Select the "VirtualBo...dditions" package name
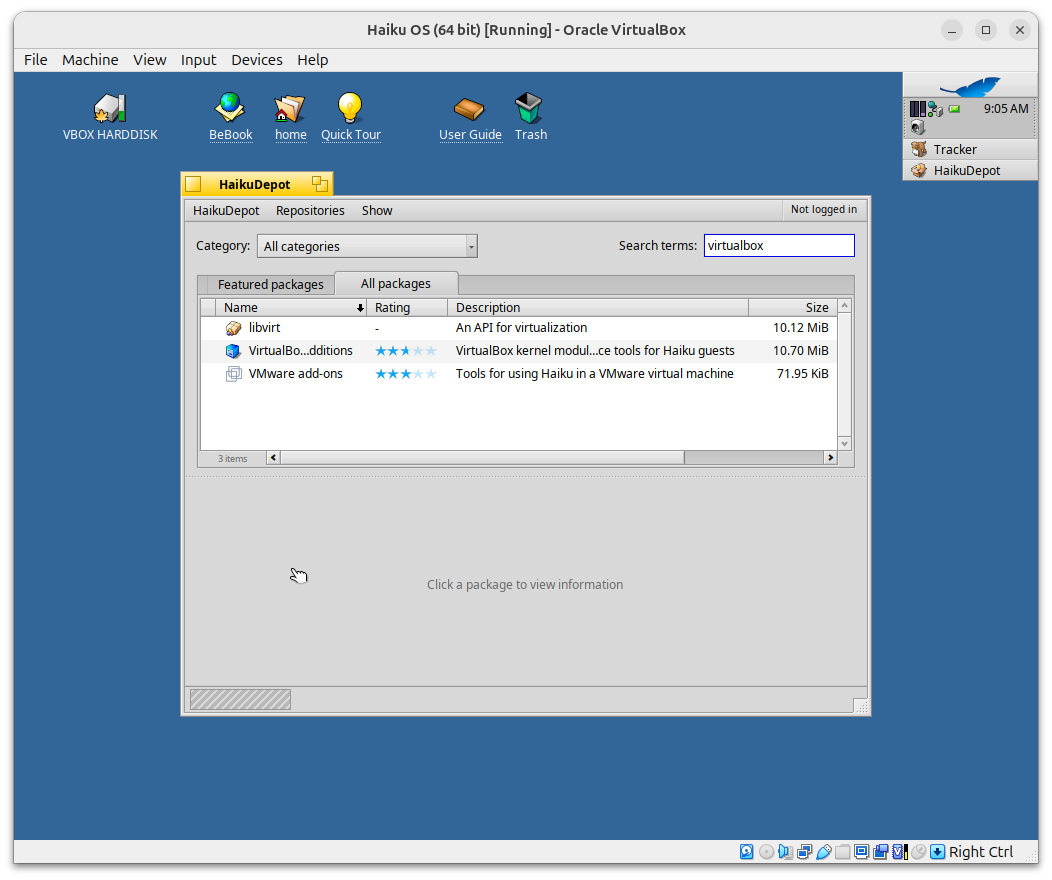 click(301, 351)
